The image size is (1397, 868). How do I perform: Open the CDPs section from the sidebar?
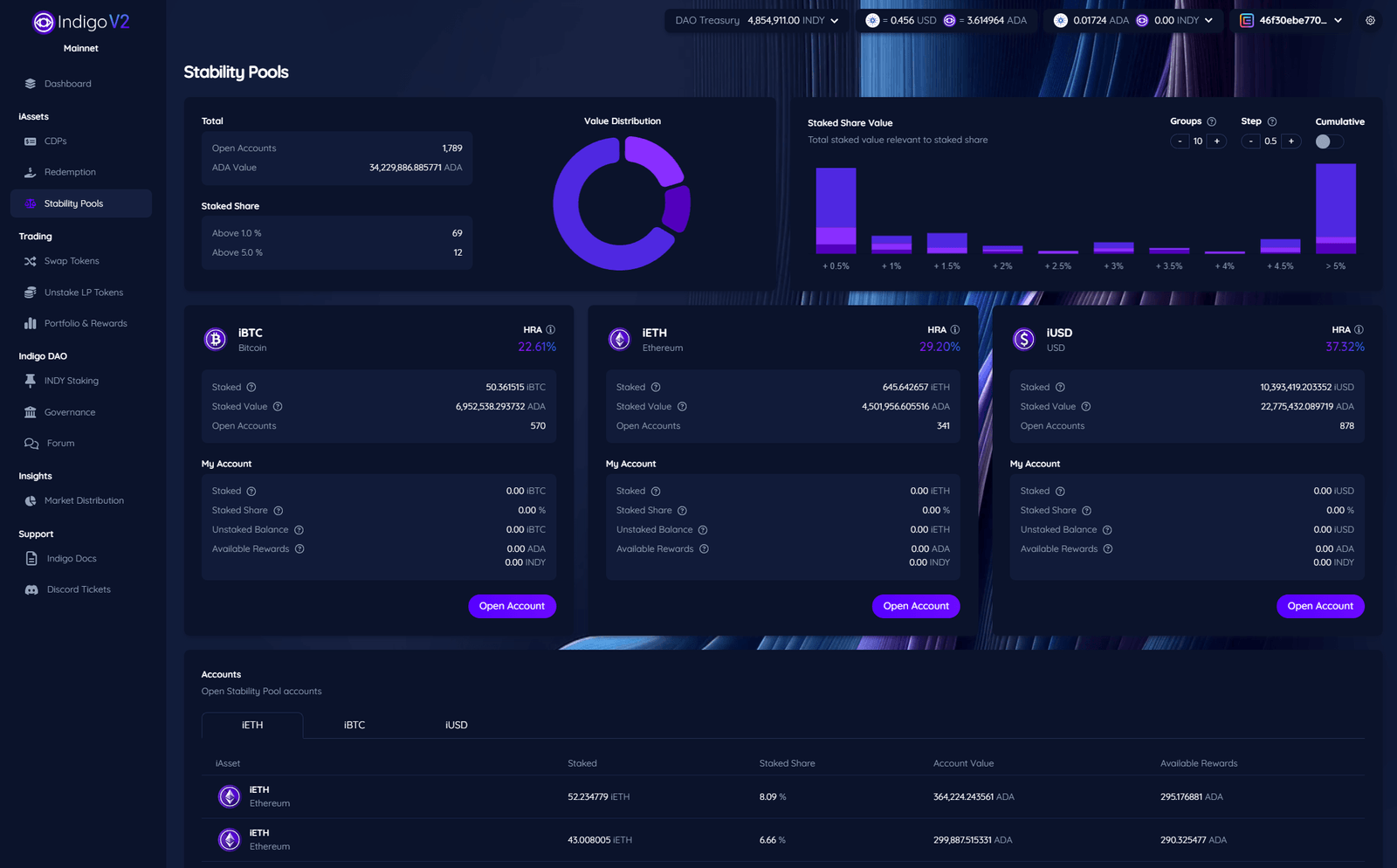(x=29, y=140)
